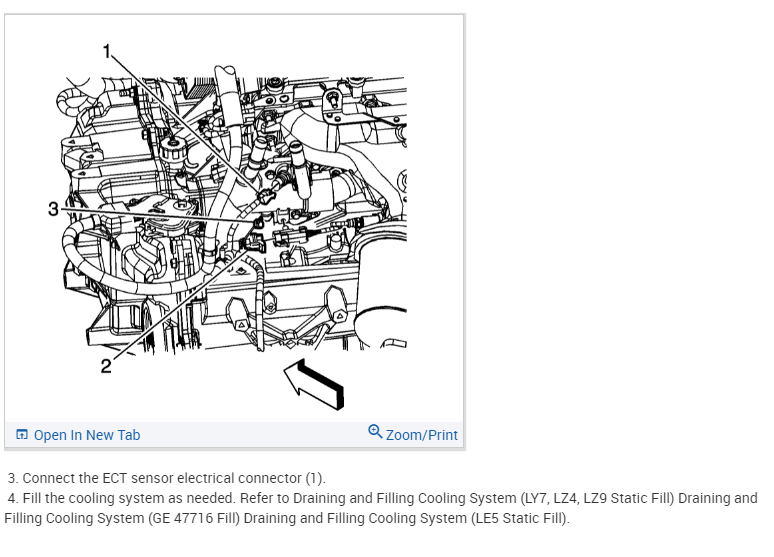Viewport: 774px width, 557px height.
Task: Click the component where callout 3's line ends
Action: click(258, 223)
